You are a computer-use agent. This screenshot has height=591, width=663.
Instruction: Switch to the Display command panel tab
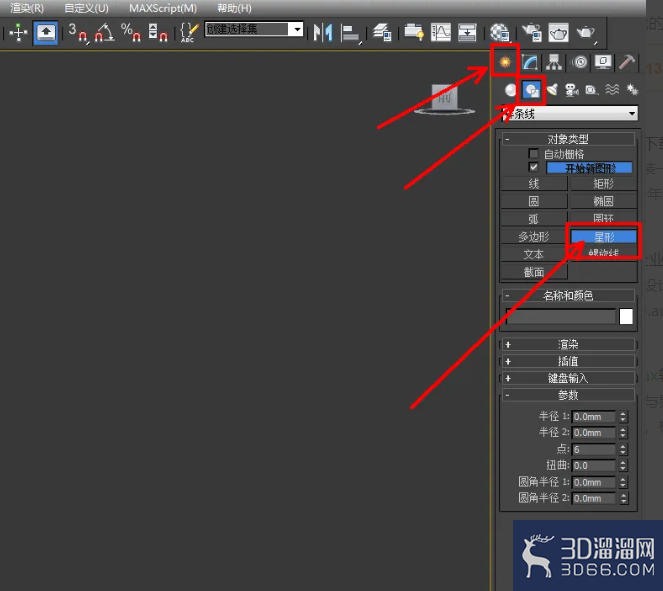603,63
